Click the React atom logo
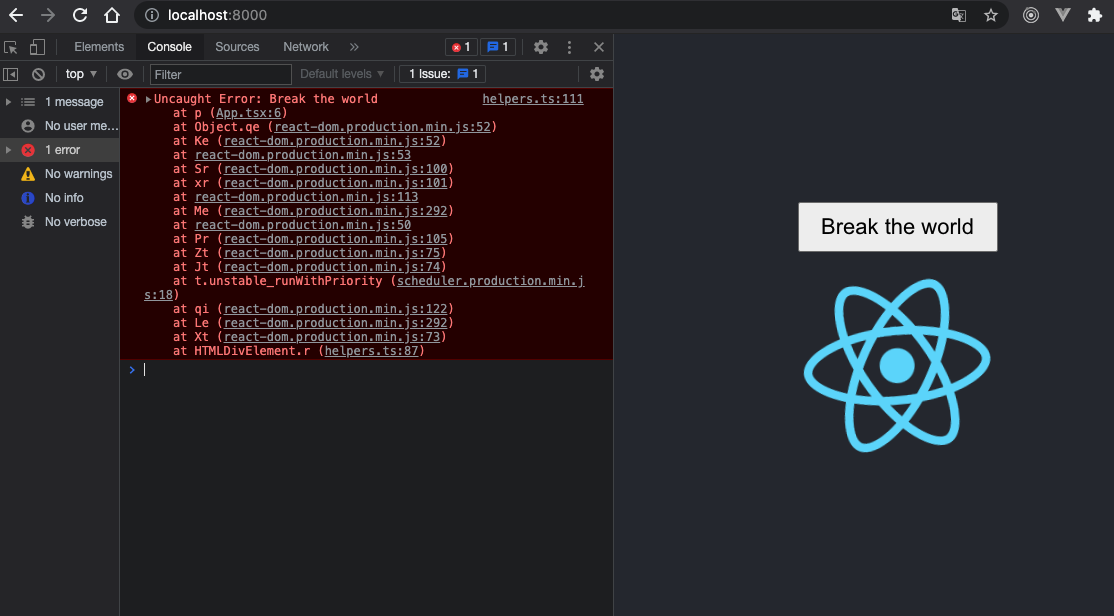1114x616 pixels. [897, 365]
